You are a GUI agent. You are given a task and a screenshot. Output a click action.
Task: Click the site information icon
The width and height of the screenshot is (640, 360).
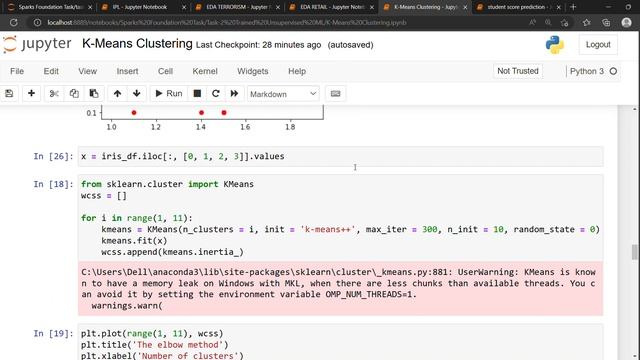[x=37, y=22]
